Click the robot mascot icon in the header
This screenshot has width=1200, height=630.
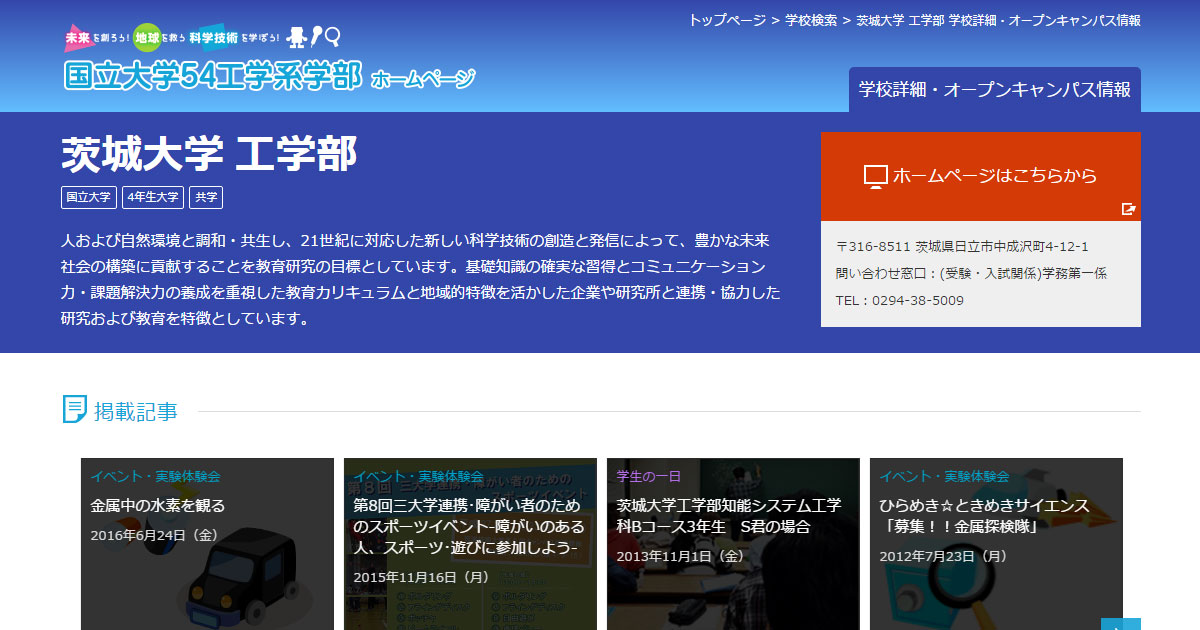pyautogui.click(x=296, y=38)
